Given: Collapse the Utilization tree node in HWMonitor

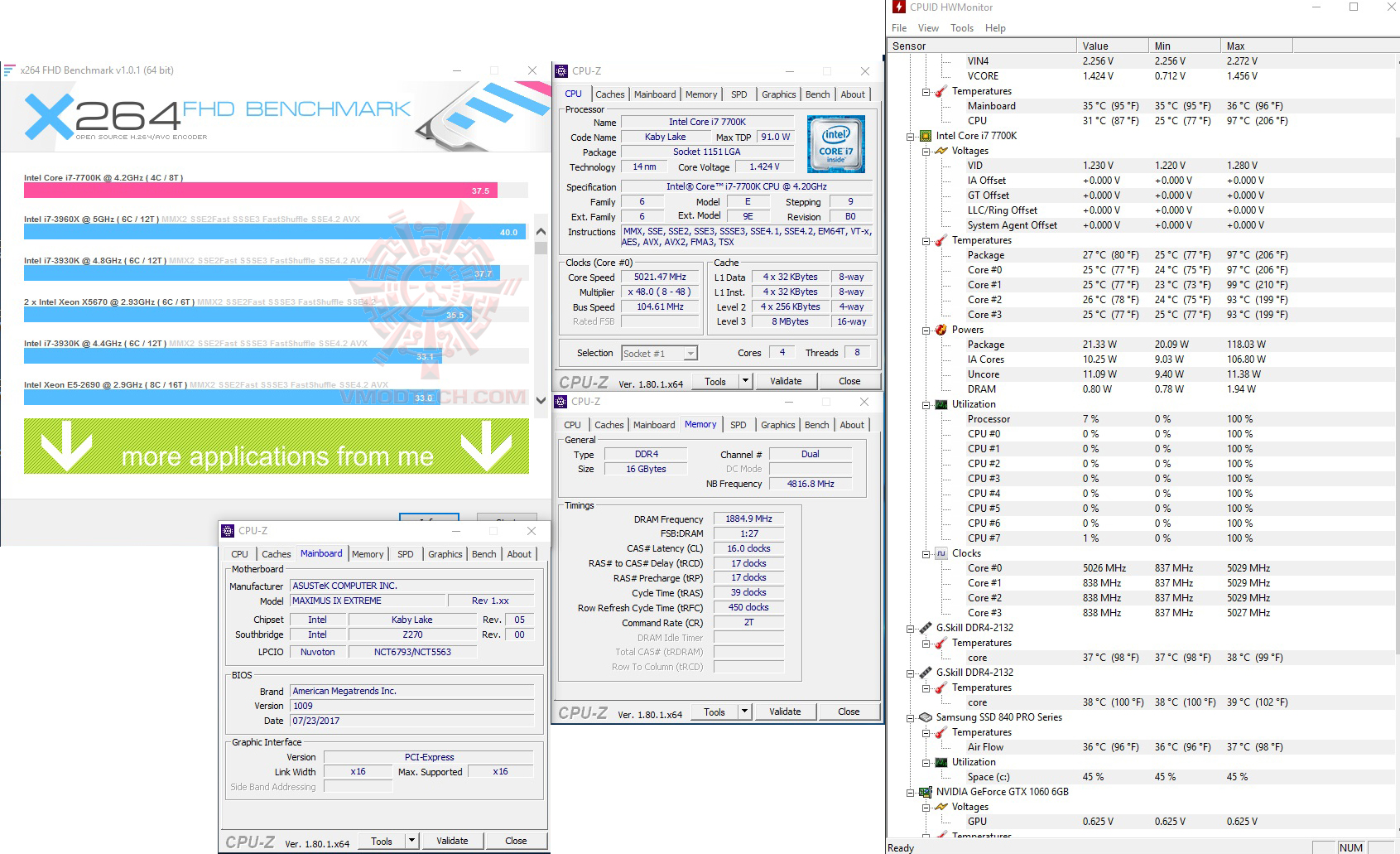Looking at the screenshot, I should point(925,404).
